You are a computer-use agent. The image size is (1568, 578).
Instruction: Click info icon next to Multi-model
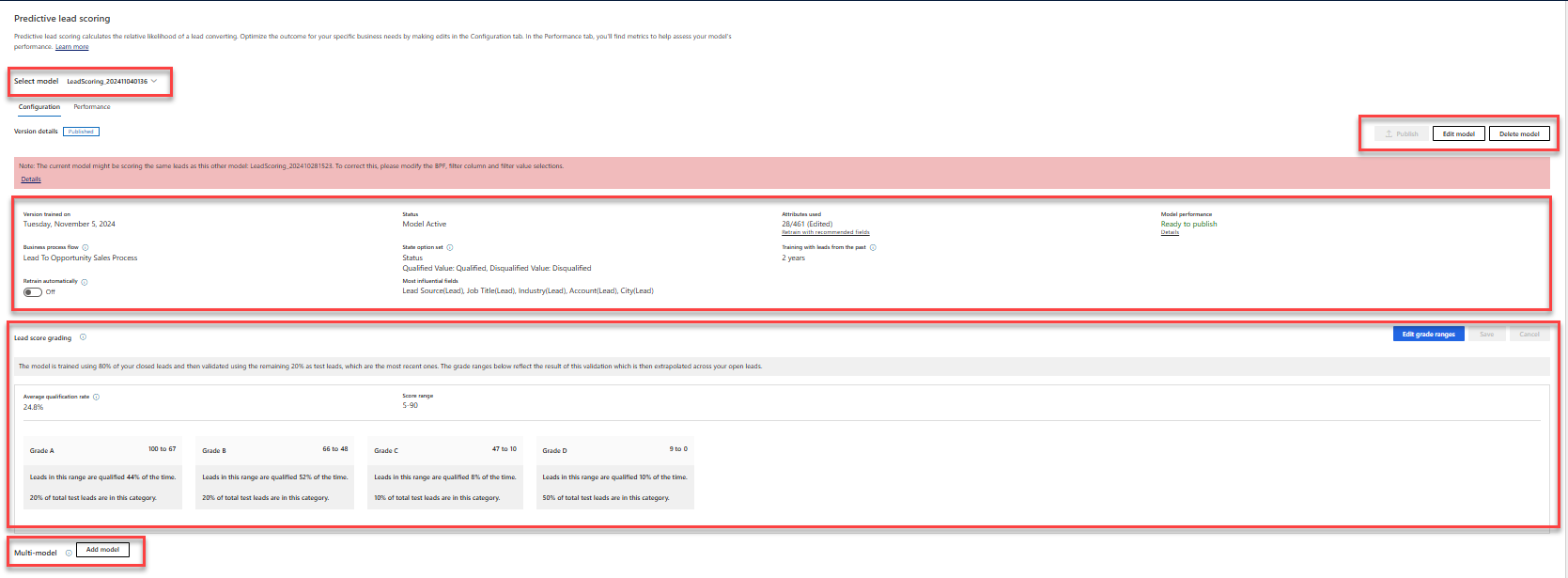pos(69,553)
